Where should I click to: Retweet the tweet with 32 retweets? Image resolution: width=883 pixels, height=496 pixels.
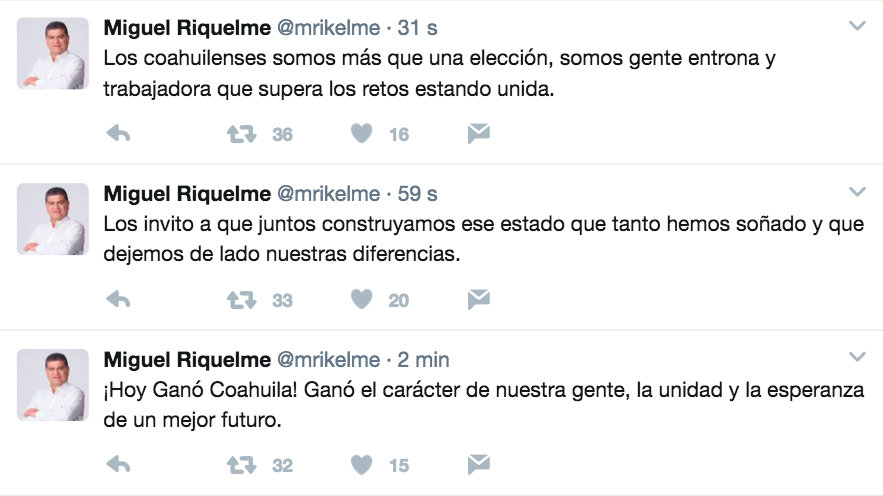tap(243, 464)
